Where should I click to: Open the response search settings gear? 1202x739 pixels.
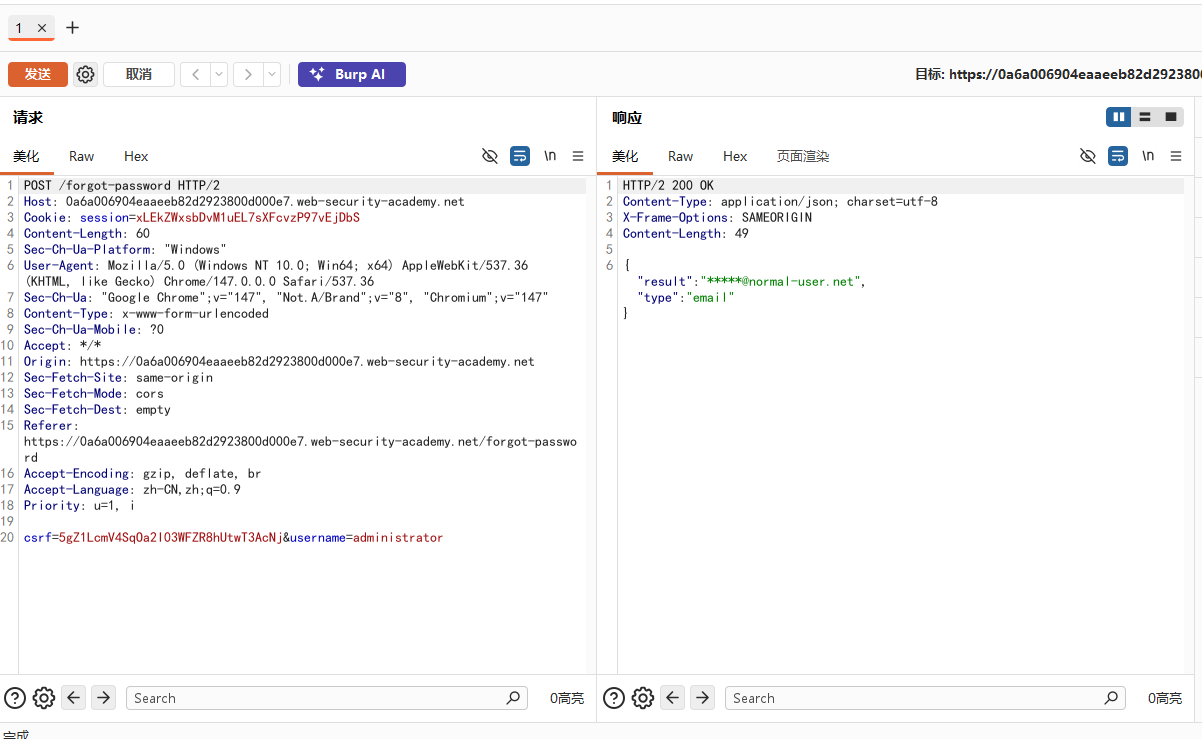pyautogui.click(x=643, y=698)
